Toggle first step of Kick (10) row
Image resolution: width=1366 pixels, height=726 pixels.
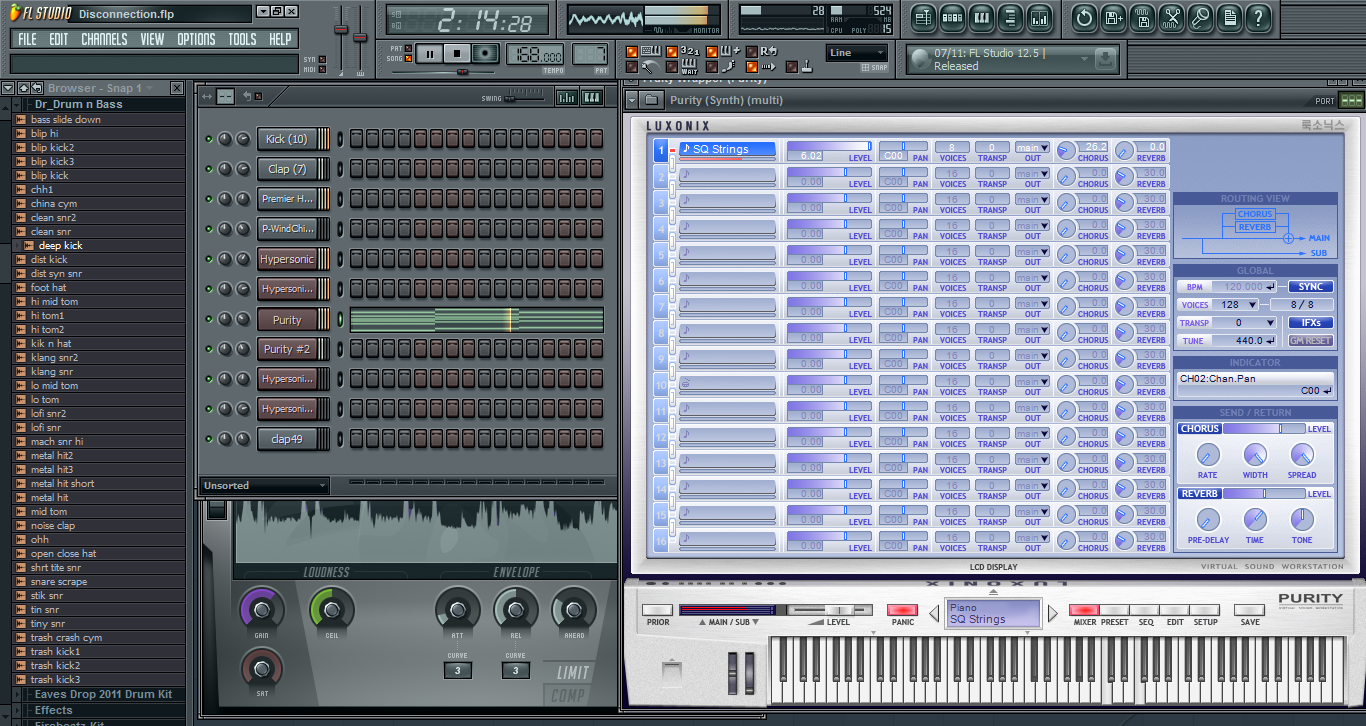(x=357, y=139)
